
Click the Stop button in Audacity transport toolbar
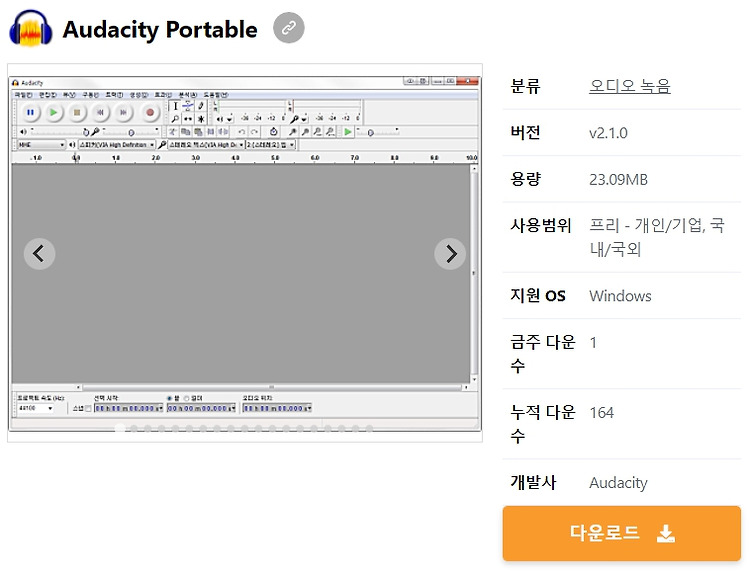pyautogui.click(x=77, y=112)
